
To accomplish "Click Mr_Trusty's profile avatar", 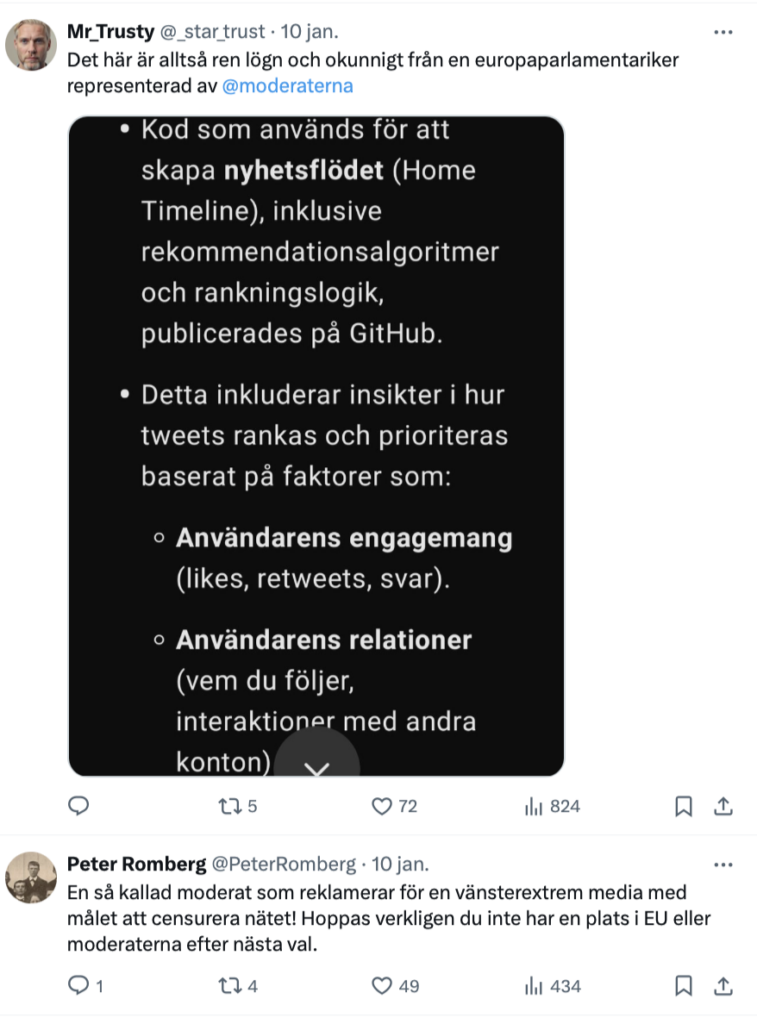I will click(31, 45).
